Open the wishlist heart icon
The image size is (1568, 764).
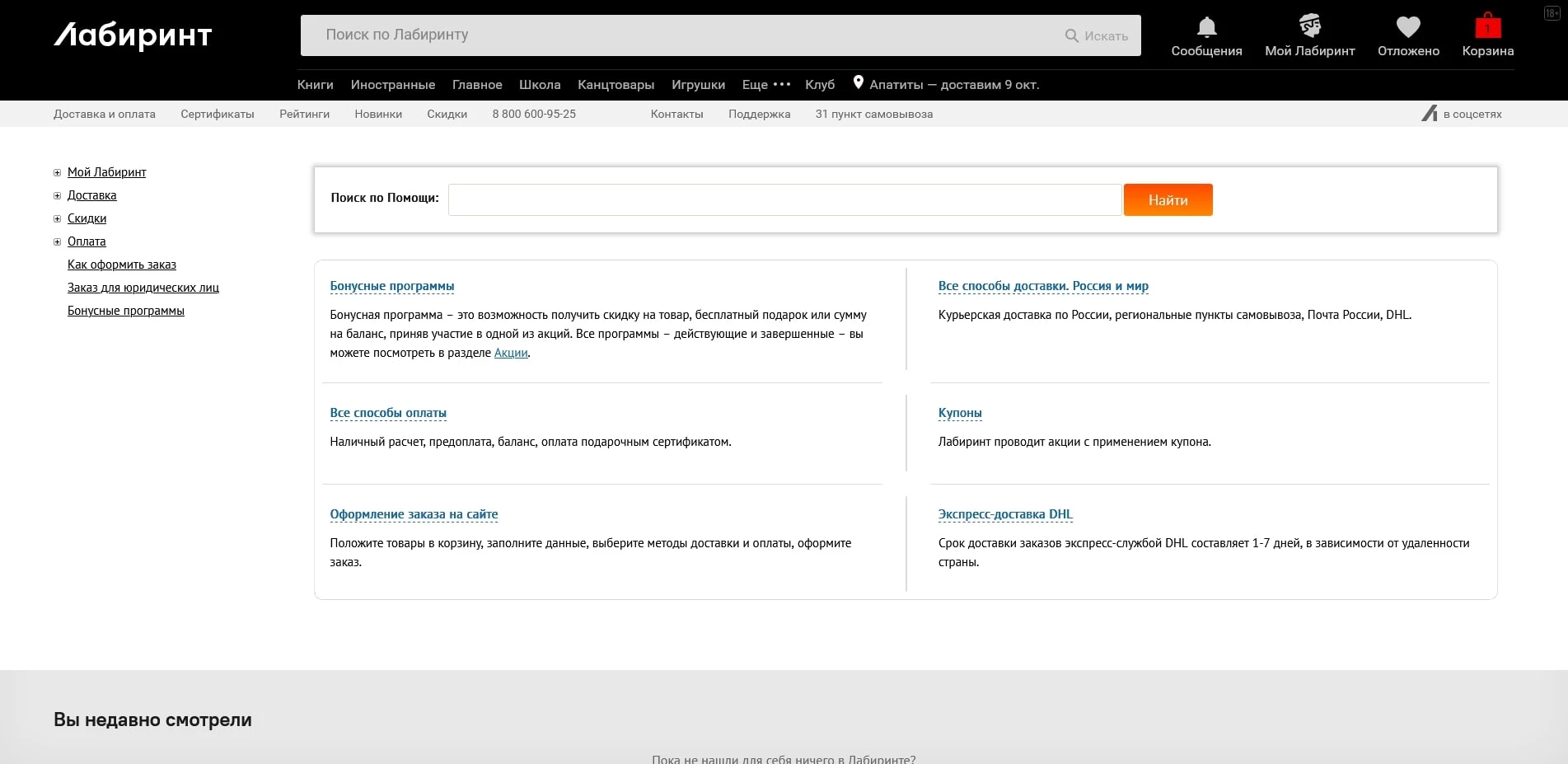click(1408, 27)
